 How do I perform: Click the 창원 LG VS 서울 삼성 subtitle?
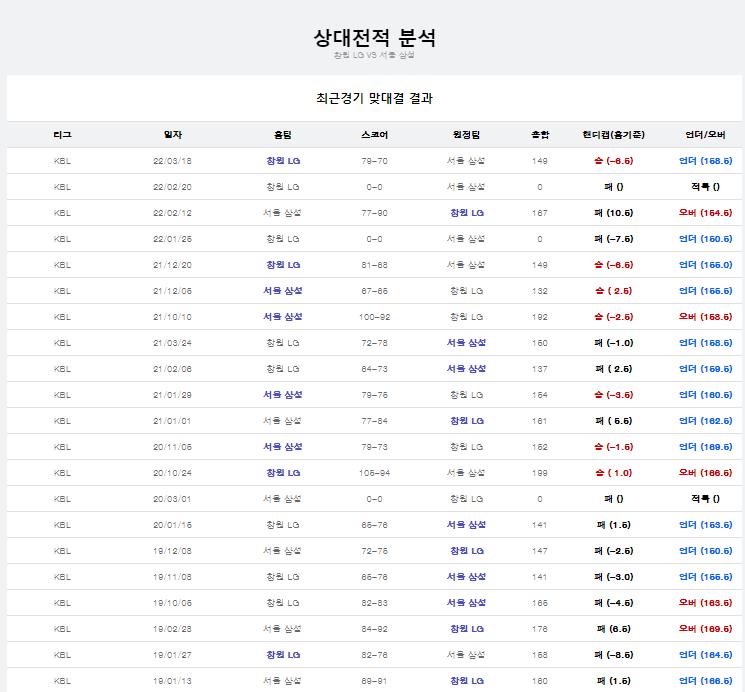tap(374, 55)
